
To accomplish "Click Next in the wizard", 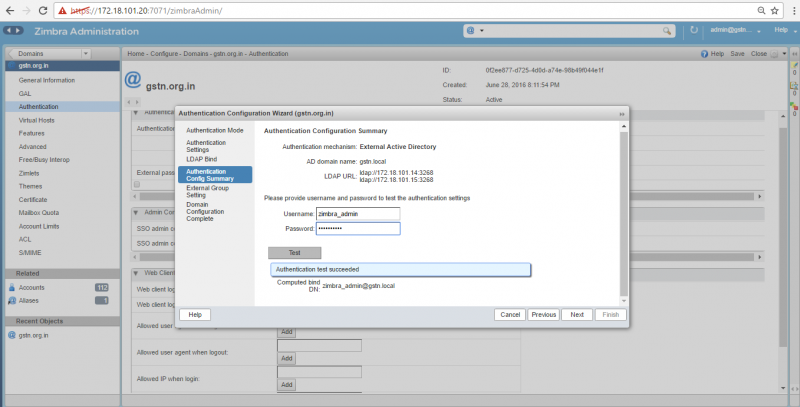I will coord(577,315).
